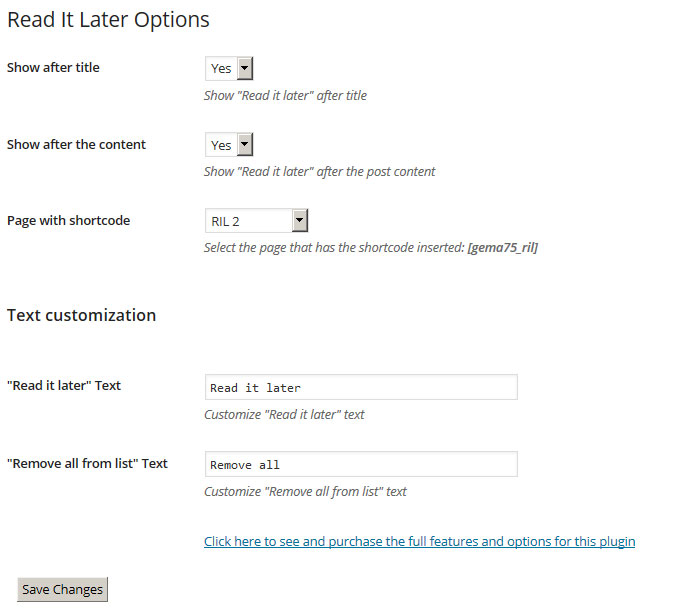685x611 pixels.
Task: Click the bold "Read it later" Text label
Action: coord(64,385)
